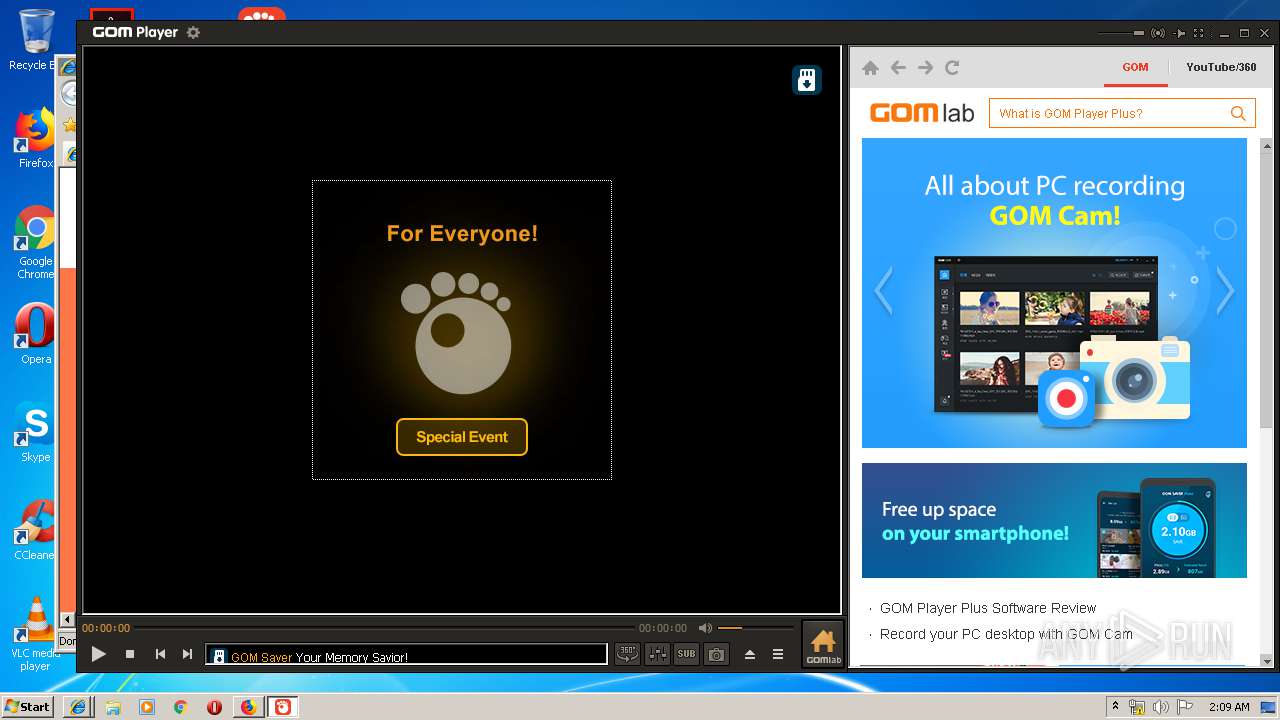Image resolution: width=1280 pixels, height=720 pixels.
Task: Adjust the window transparency slider in title bar
Action: pos(1120,33)
